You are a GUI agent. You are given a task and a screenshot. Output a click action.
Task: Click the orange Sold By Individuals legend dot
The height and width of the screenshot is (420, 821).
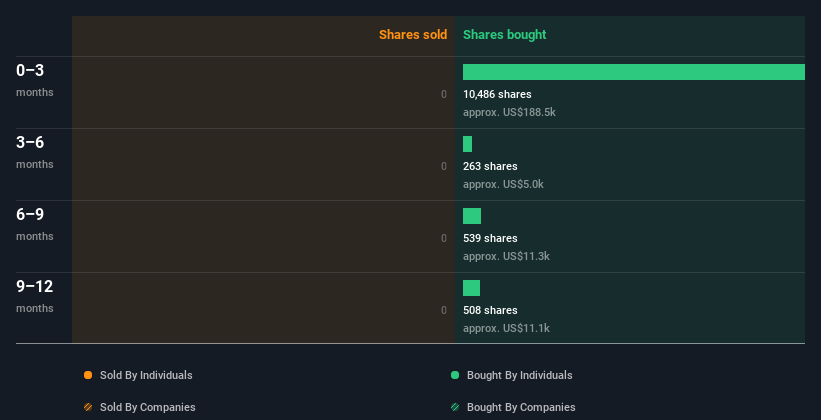(x=88, y=375)
